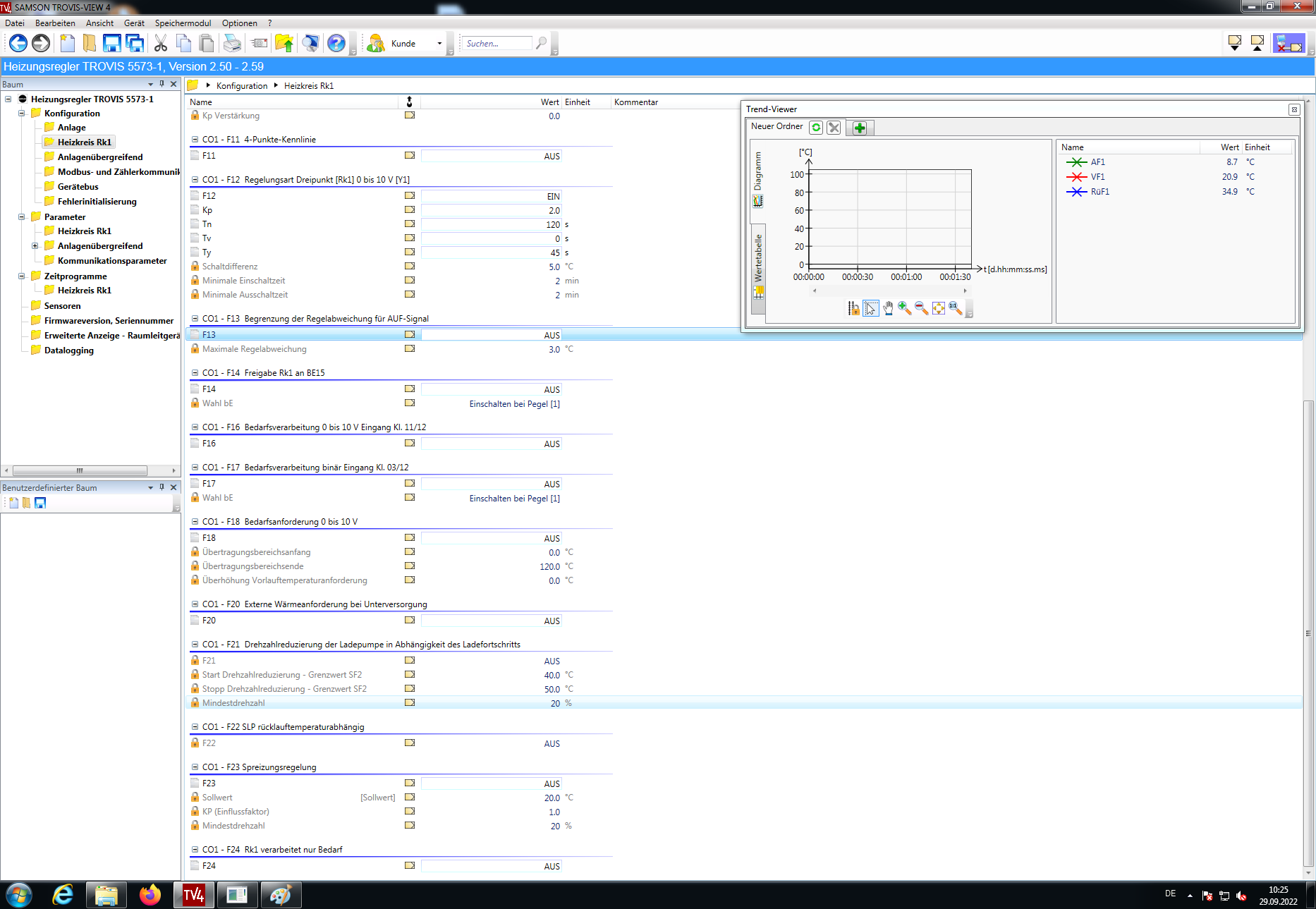Click the magnifier-over-monitor toolbar icon
Image resolution: width=1316 pixels, height=909 pixels.
tap(310, 44)
